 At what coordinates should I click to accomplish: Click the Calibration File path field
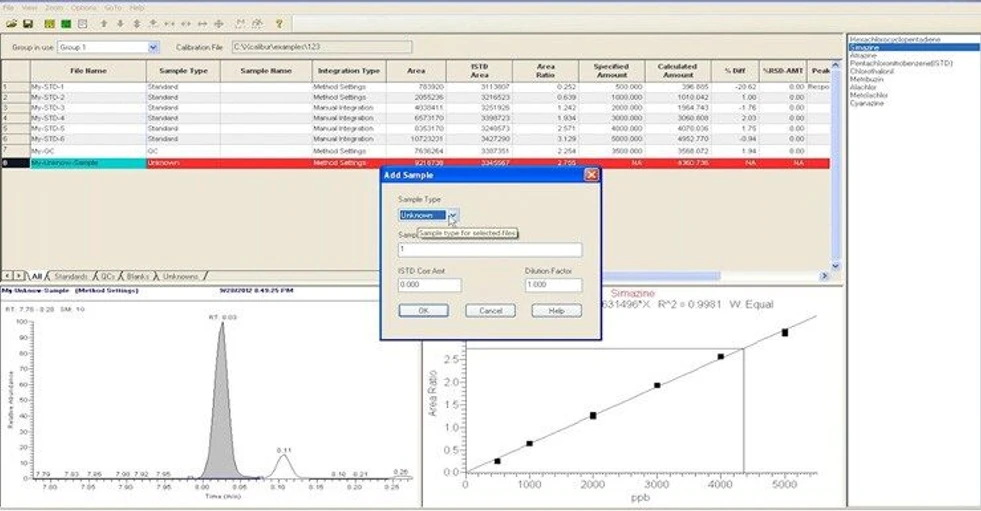click(x=322, y=47)
